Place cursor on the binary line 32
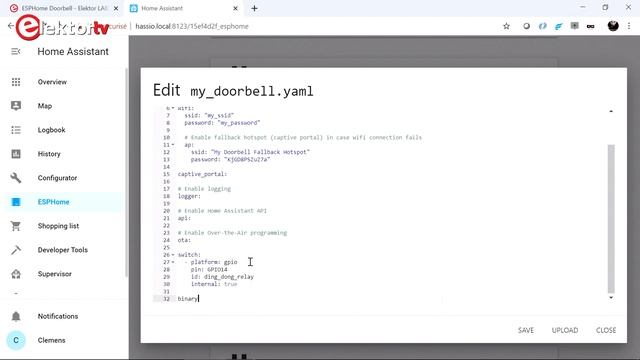 pos(188,299)
